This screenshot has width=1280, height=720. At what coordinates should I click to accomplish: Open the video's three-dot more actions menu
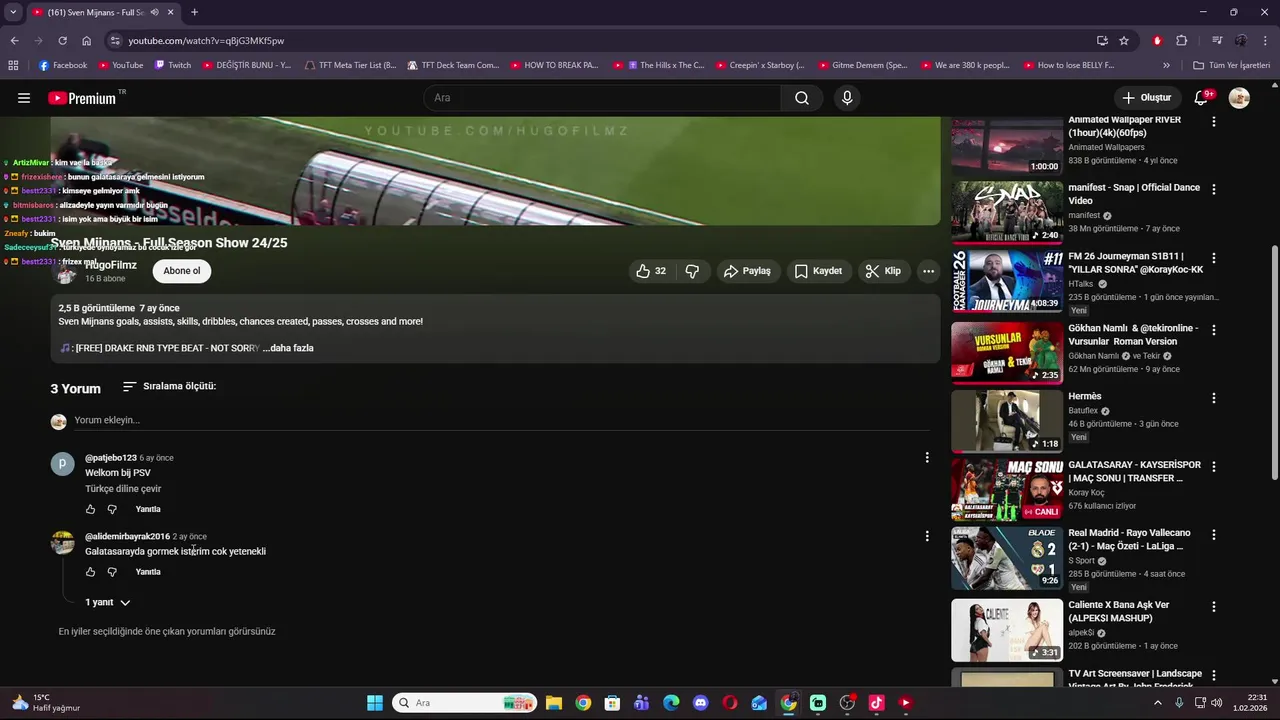click(x=928, y=271)
